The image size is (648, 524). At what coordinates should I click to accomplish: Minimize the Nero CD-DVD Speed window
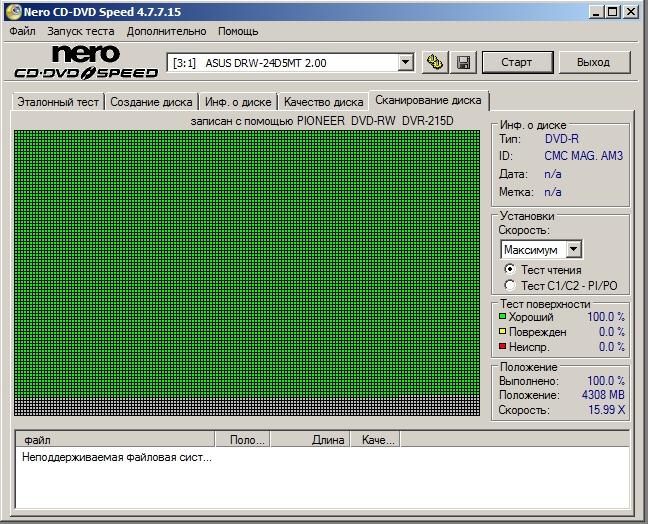click(x=596, y=12)
